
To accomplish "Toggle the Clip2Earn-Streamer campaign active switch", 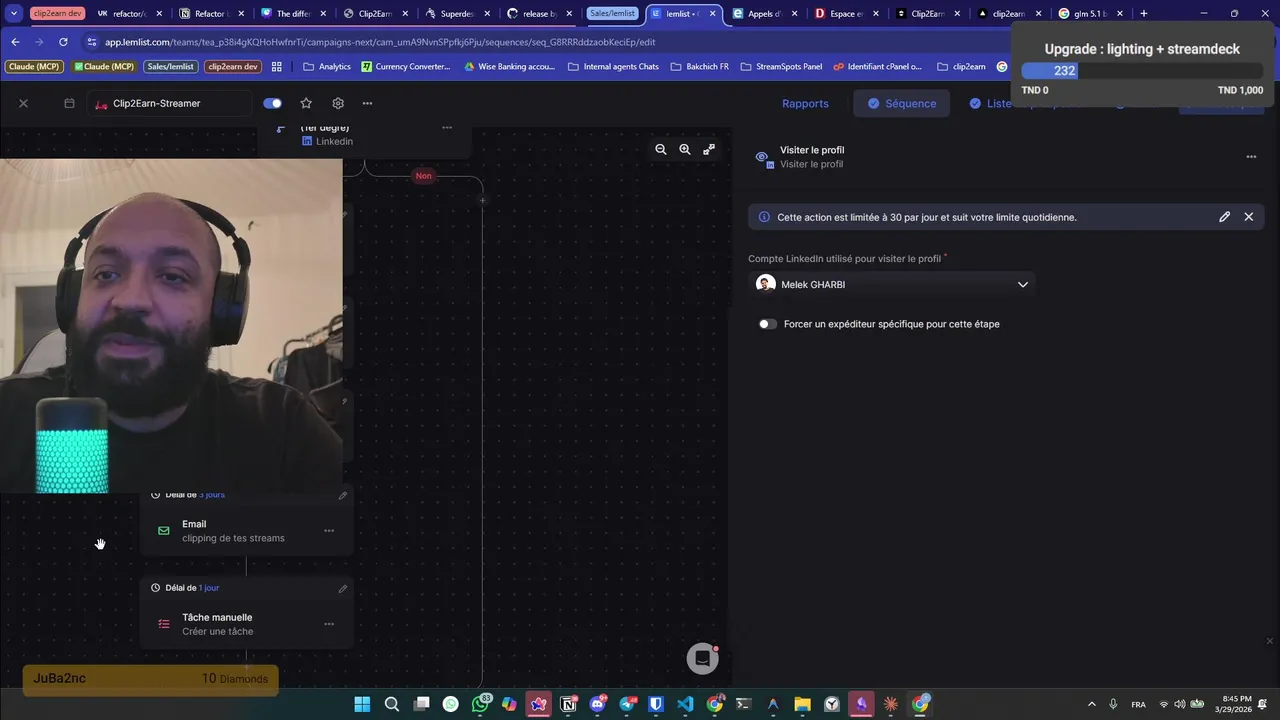I will (x=272, y=103).
